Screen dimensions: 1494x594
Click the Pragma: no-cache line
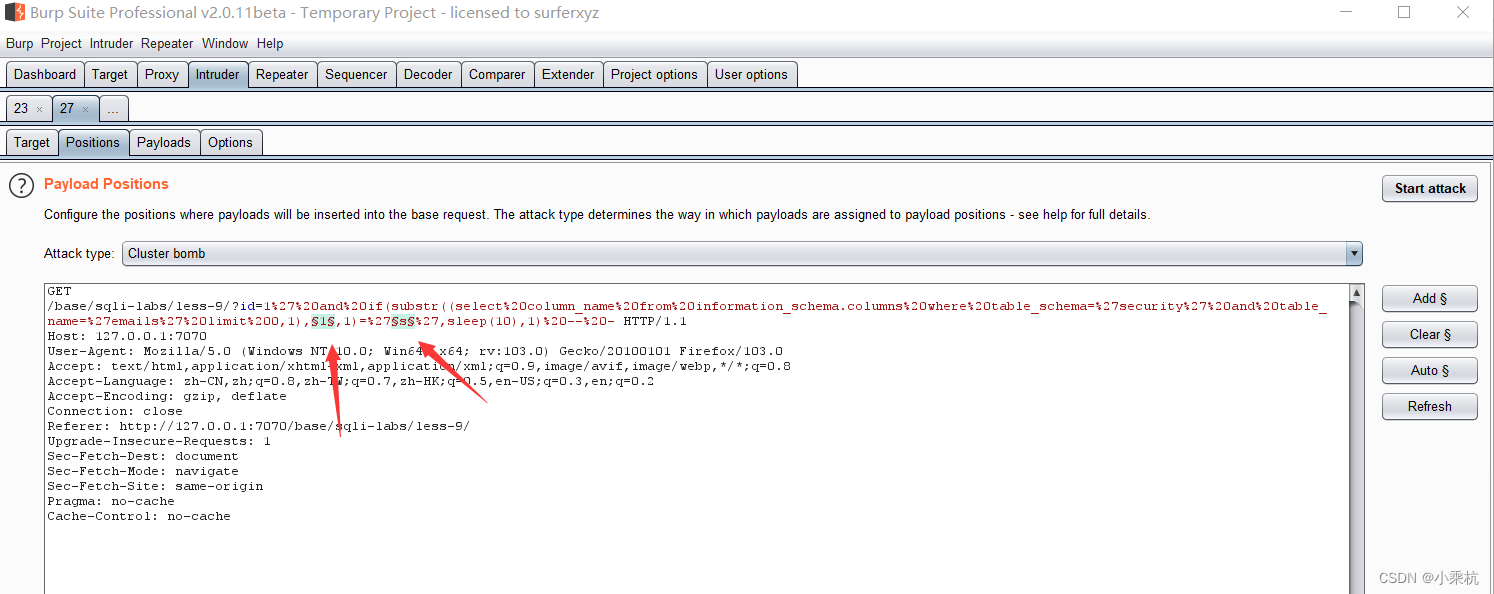tap(111, 502)
